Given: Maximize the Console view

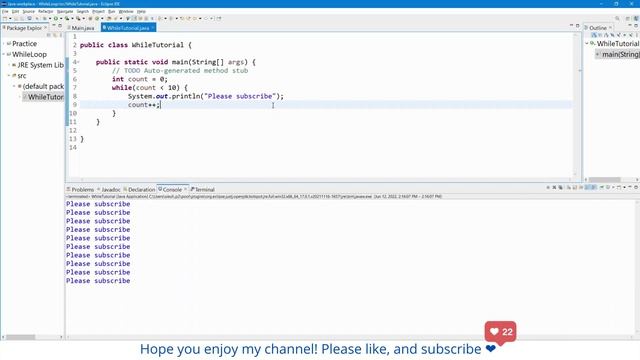Looking at the screenshot, I should (636, 187).
